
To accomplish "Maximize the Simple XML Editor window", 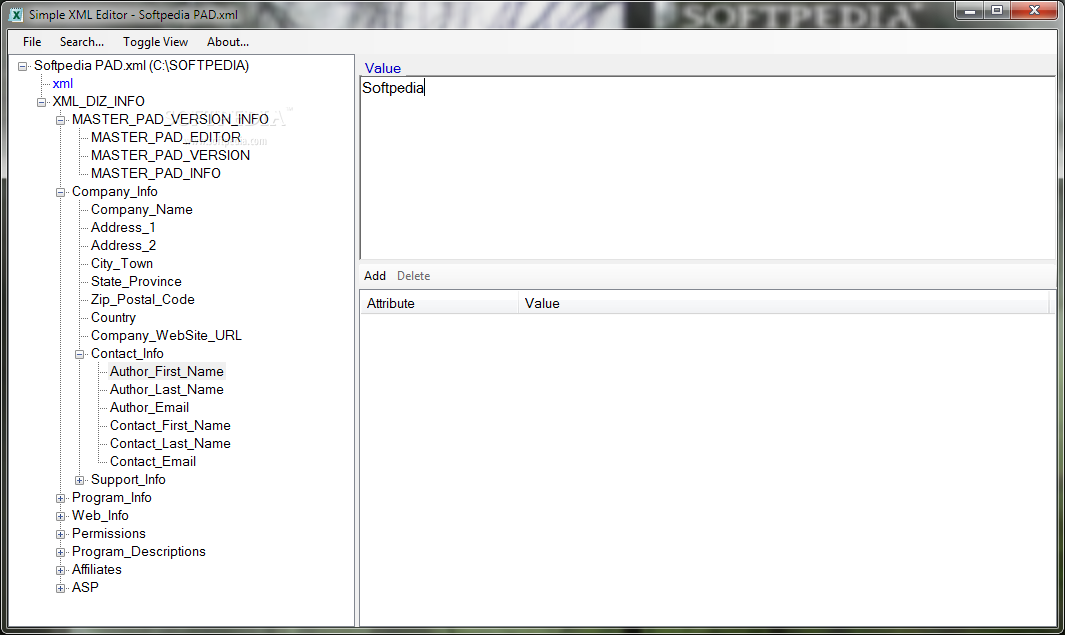I will tap(996, 11).
